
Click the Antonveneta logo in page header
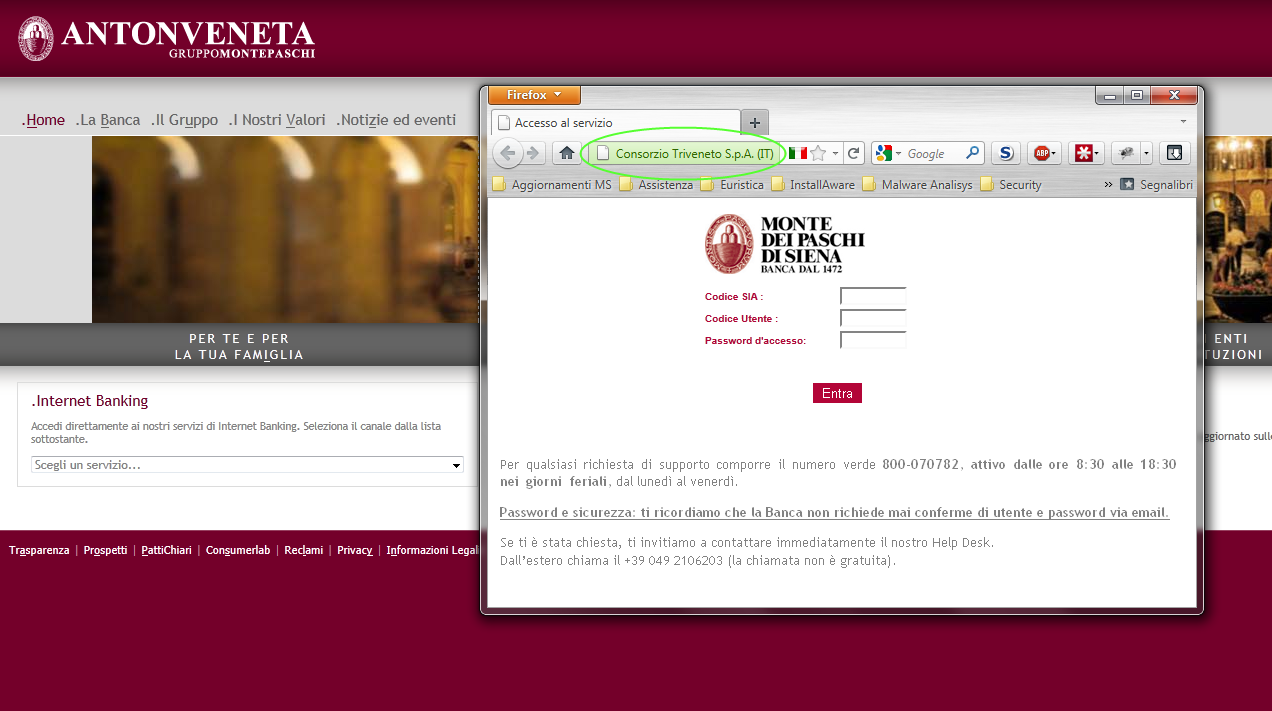click(x=167, y=38)
